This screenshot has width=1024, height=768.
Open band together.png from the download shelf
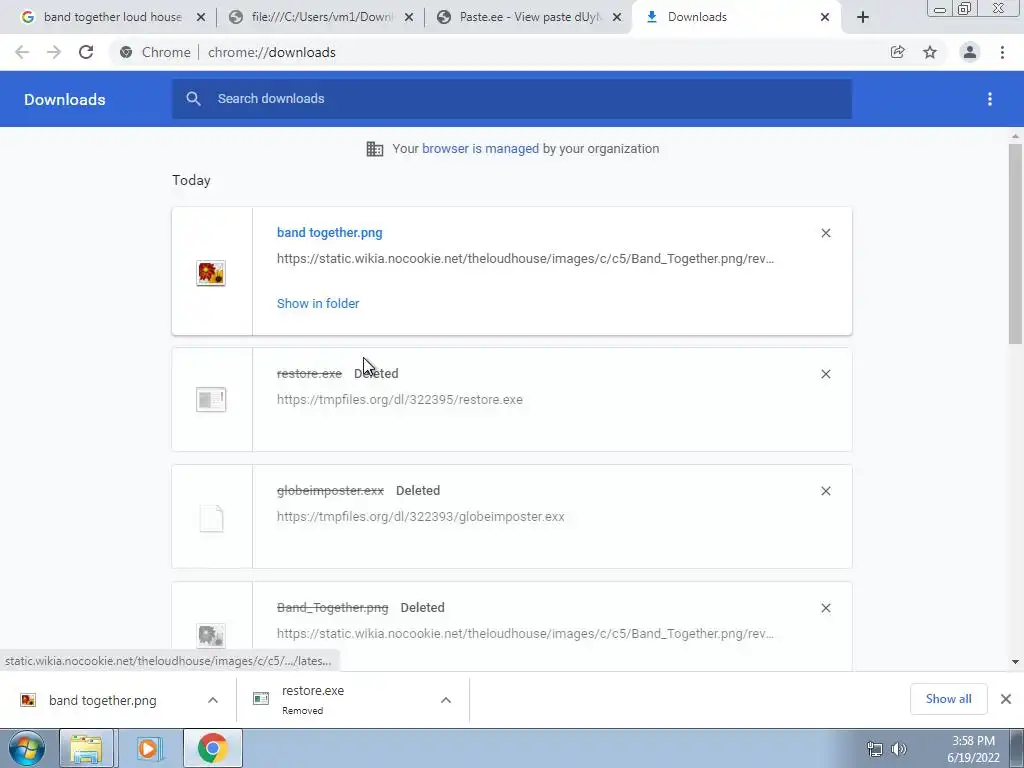coord(103,701)
